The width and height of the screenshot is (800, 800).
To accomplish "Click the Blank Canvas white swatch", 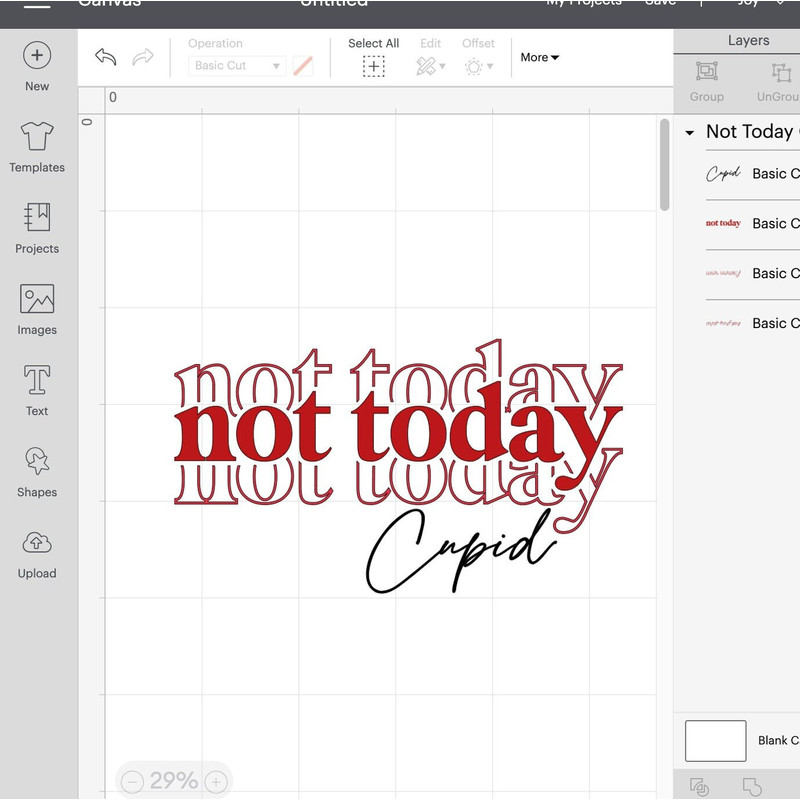I will (x=715, y=741).
